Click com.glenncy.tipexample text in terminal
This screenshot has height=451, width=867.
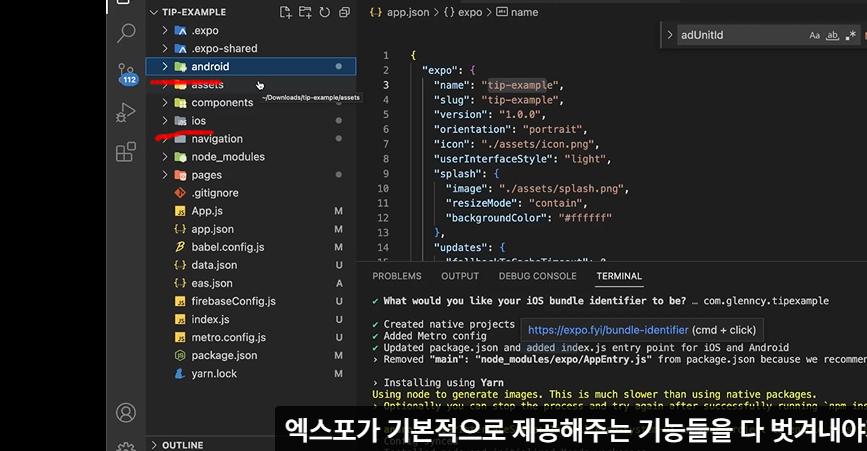pos(766,301)
